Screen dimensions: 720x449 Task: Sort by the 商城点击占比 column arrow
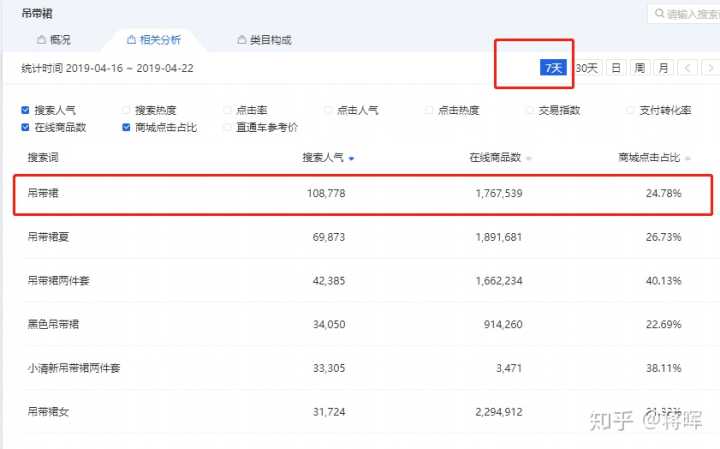pos(688,159)
